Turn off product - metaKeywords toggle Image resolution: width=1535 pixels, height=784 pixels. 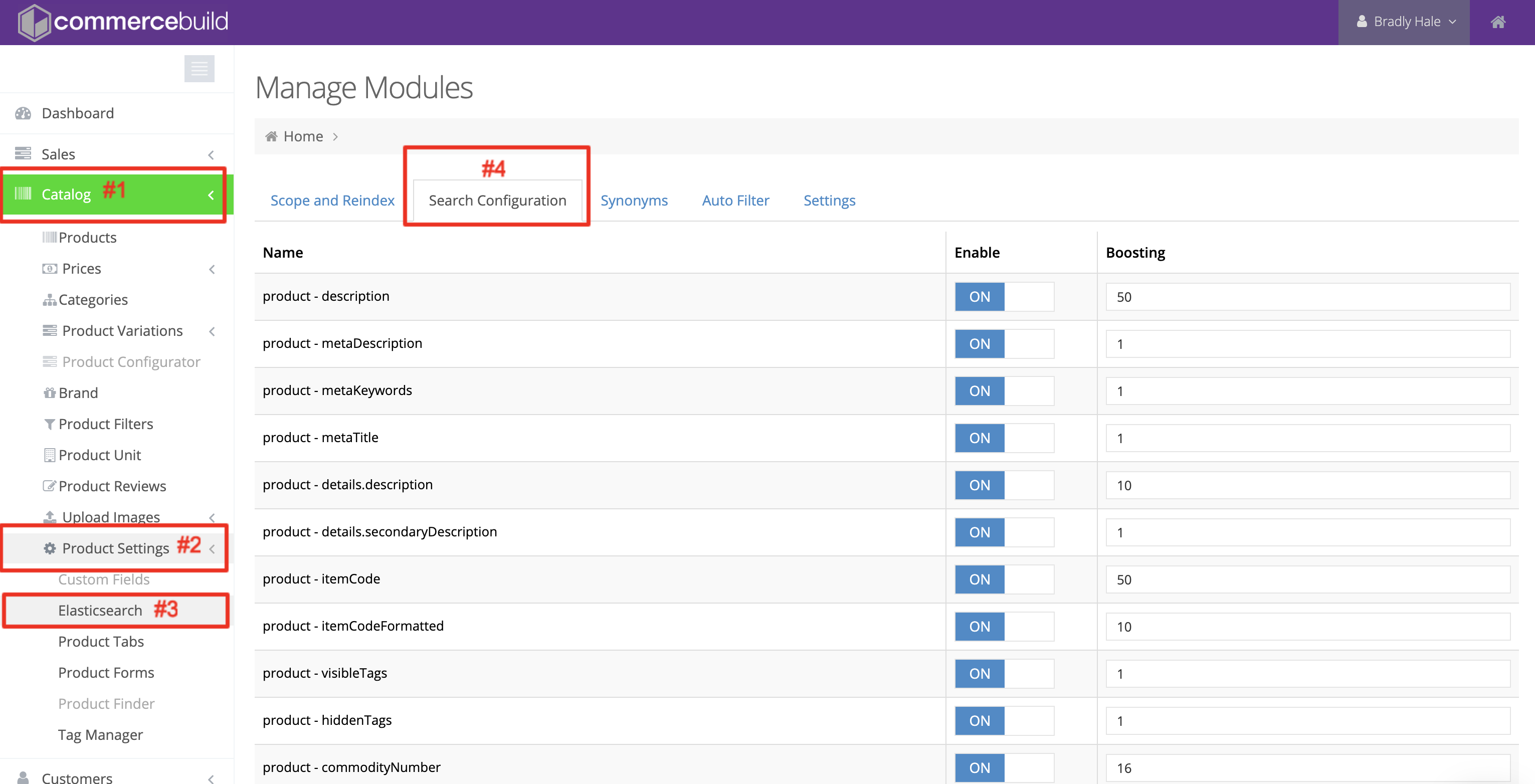click(x=1004, y=391)
